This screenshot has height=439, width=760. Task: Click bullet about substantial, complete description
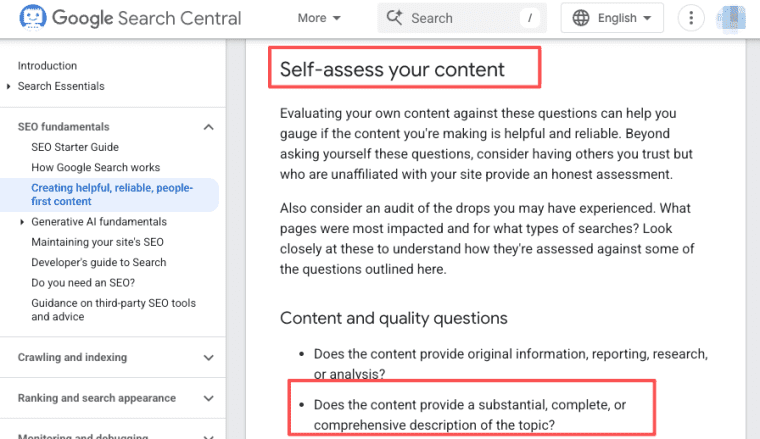470,414
